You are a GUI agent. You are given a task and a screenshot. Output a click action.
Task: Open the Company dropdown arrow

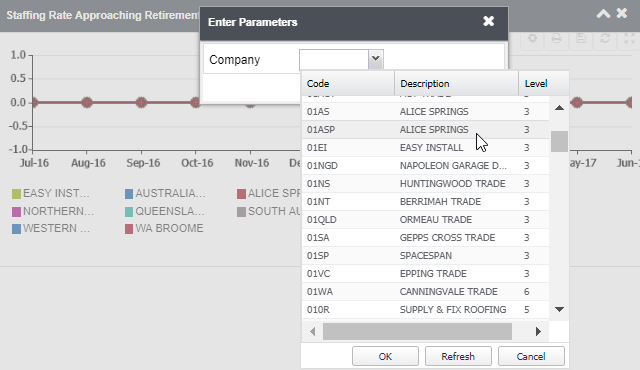(376, 59)
